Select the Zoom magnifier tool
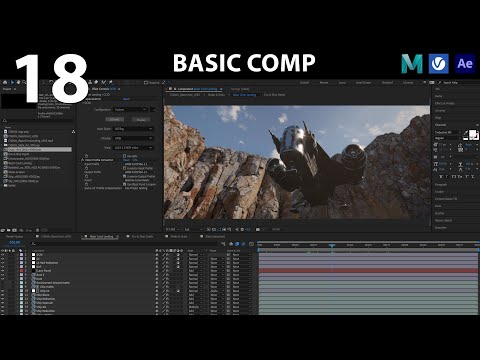The height and width of the screenshot is (360, 480). click(x=24, y=82)
